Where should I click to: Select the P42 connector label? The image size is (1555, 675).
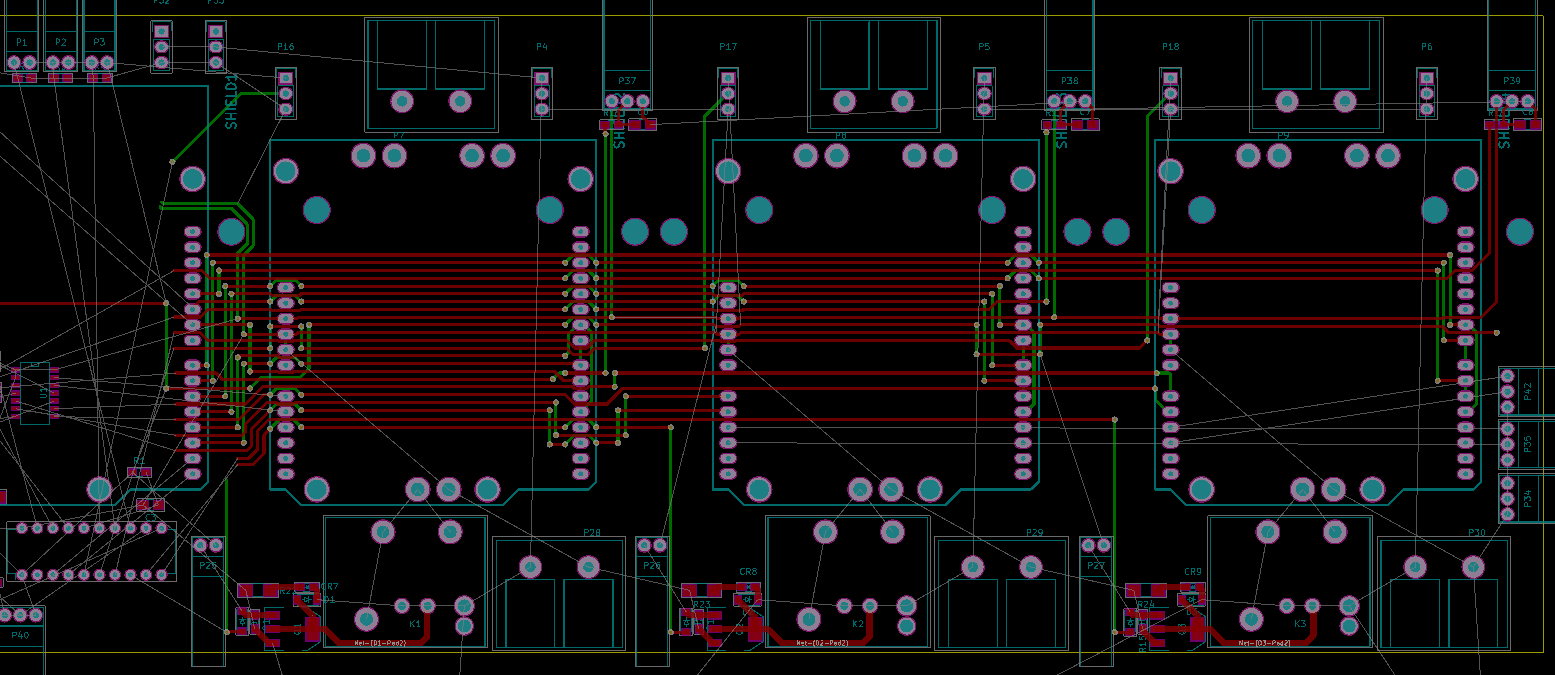tap(1527, 391)
